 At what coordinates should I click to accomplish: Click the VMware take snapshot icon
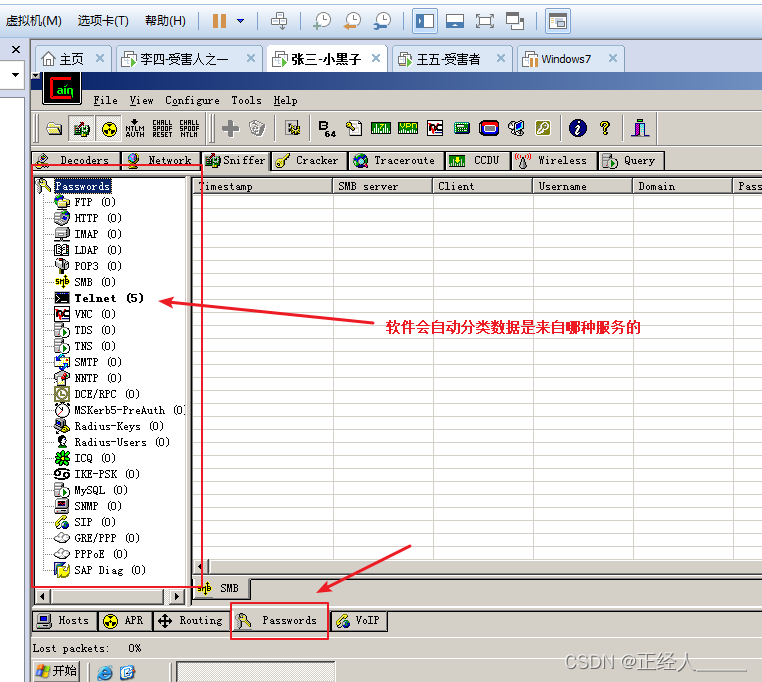[x=322, y=21]
